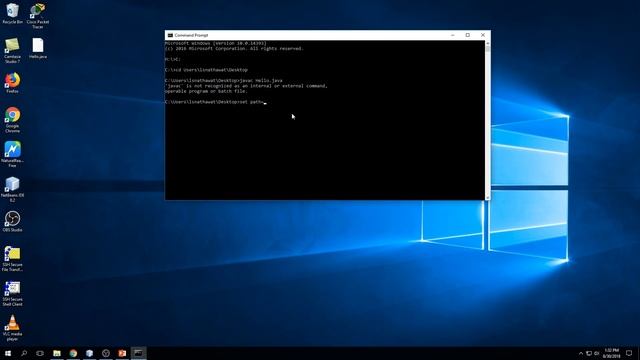640x360 pixels.
Task: Maximize the Command Prompt window
Action: coord(468,35)
